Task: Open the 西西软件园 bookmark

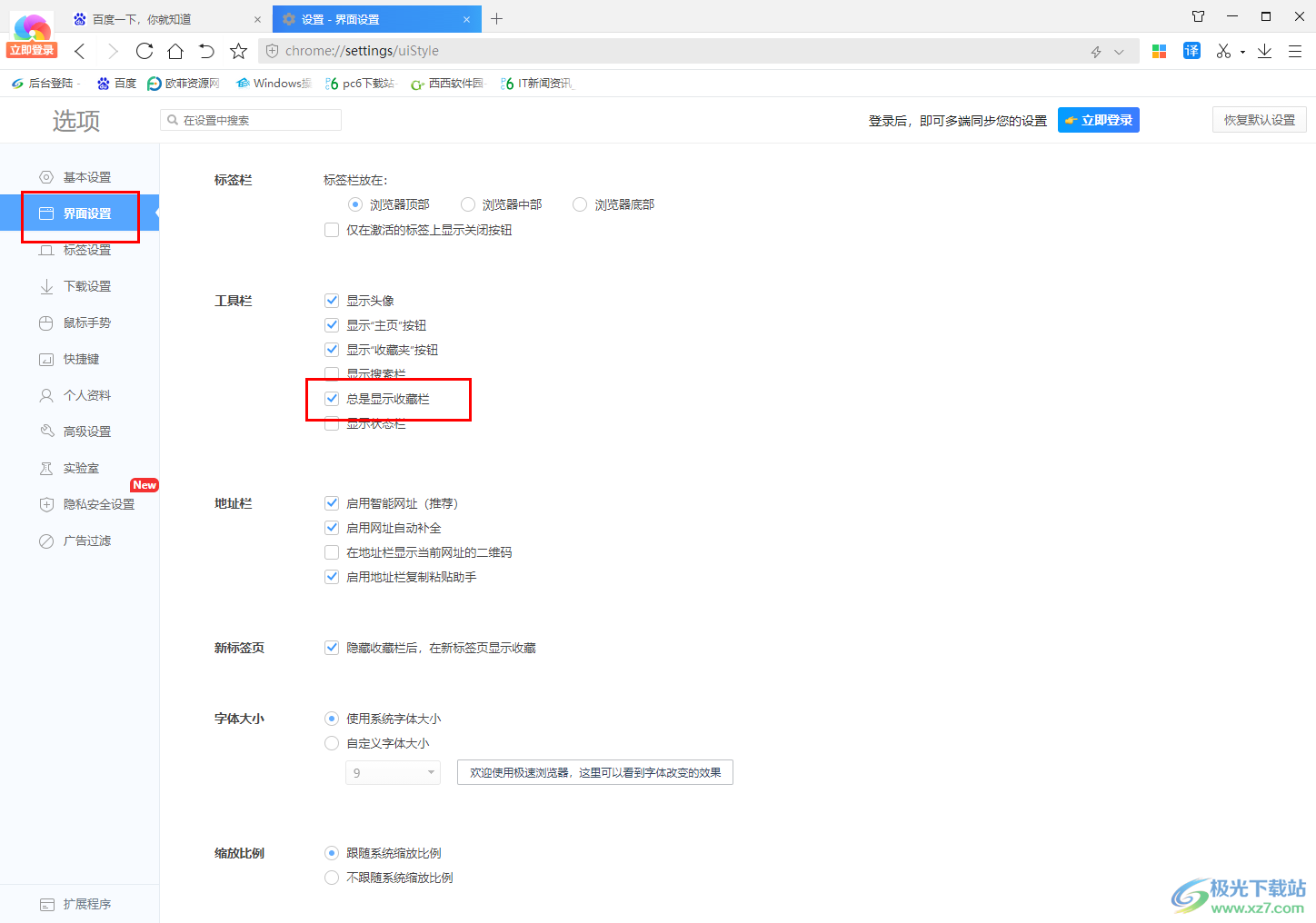Action: (x=448, y=84)
